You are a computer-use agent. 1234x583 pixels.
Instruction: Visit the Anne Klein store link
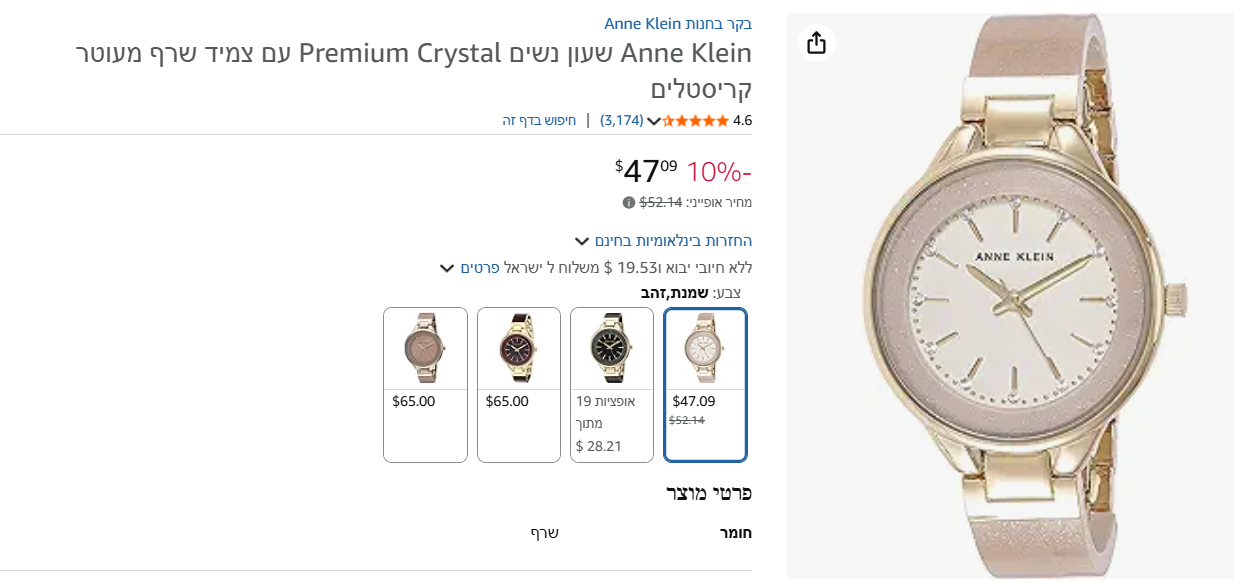(x=678, y=23)
